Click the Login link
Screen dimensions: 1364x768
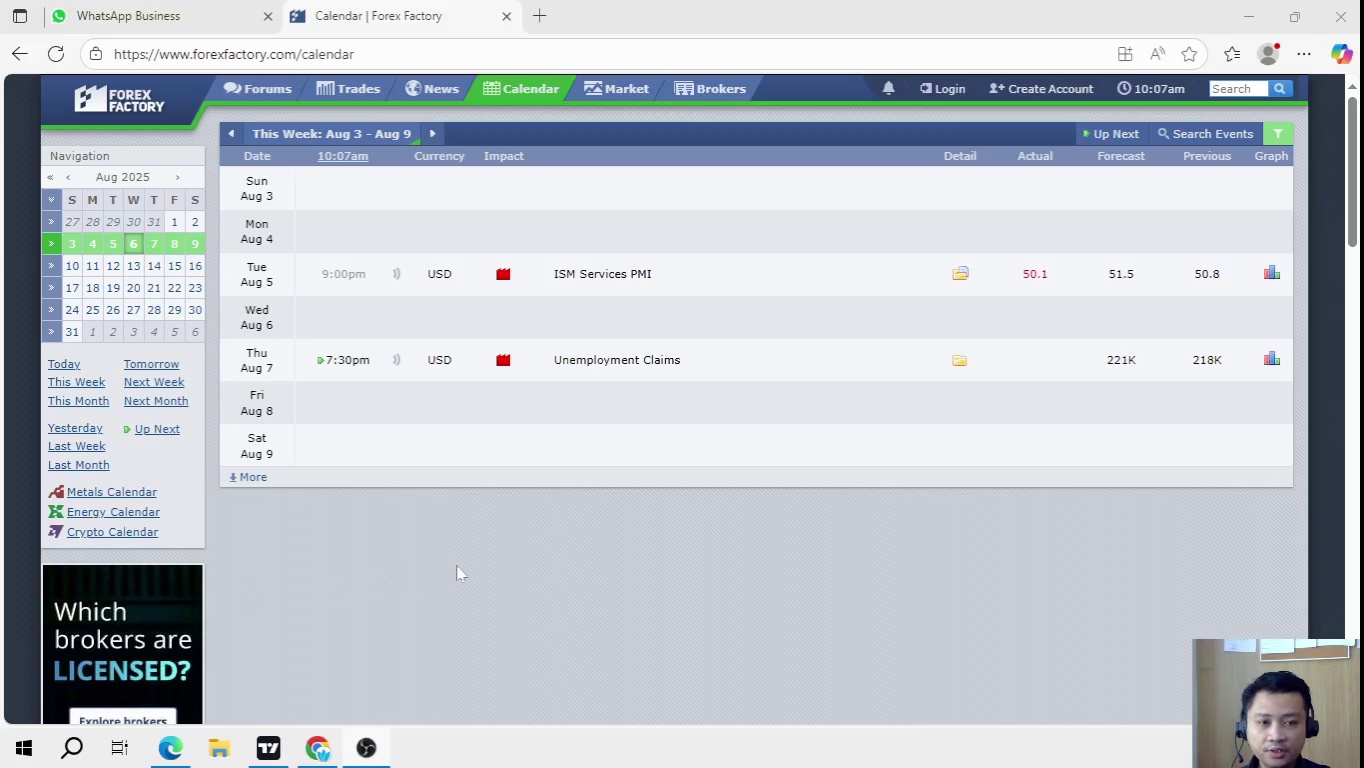[942, 89]
